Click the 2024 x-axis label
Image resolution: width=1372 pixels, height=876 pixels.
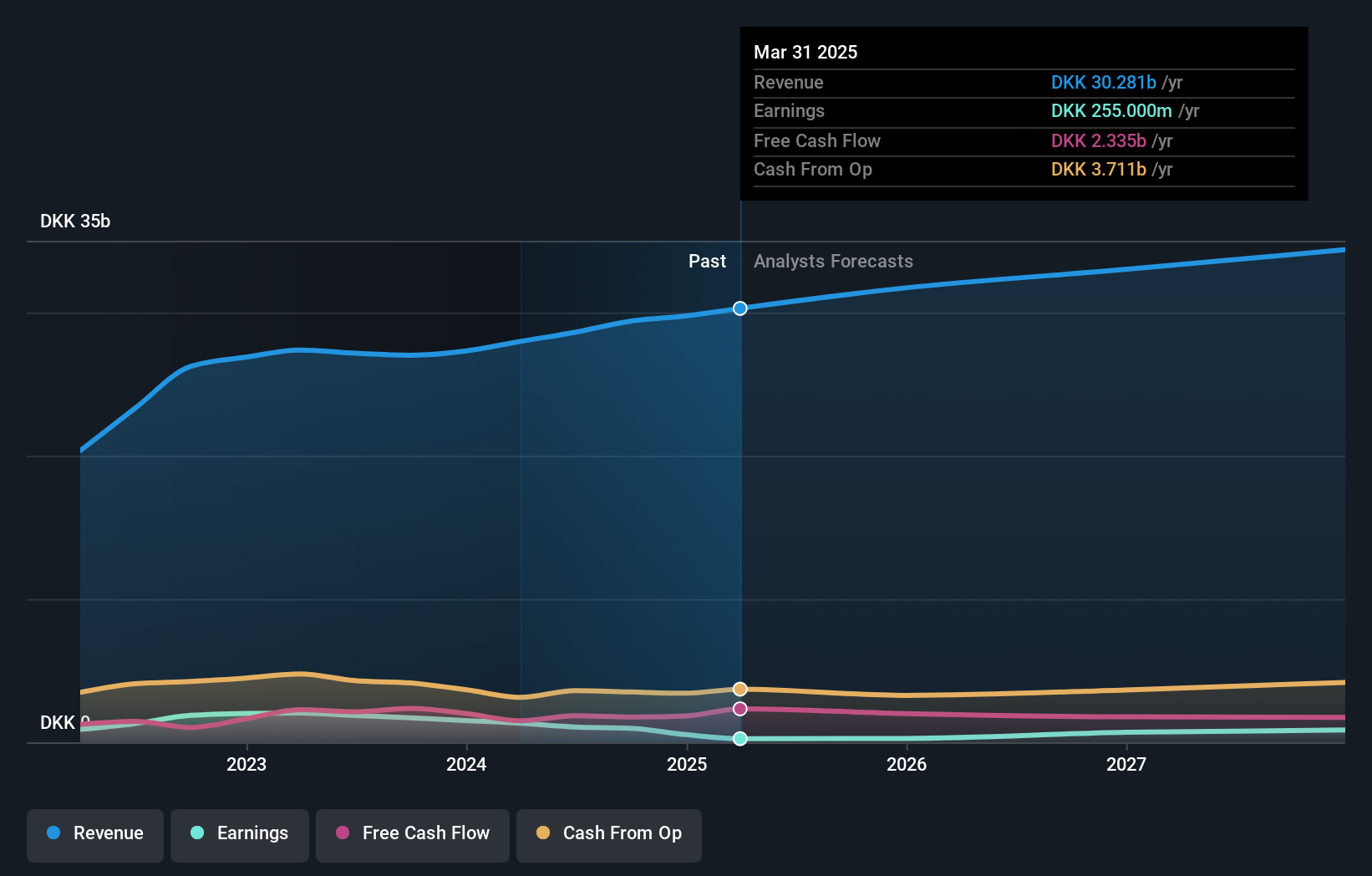[466, 764]
